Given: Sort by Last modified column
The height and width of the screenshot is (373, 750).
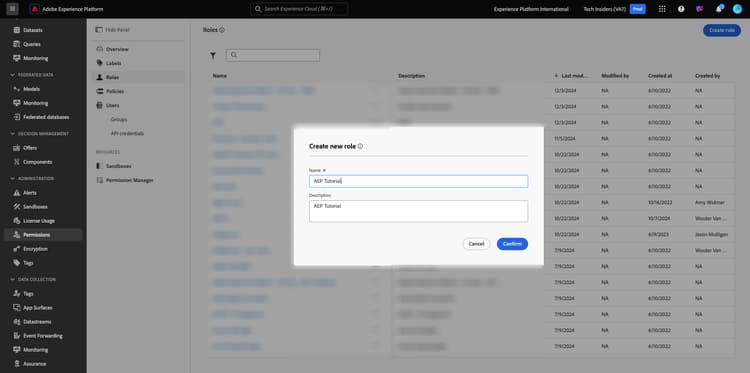Looking at the screenshot, I should pos(572,76).
